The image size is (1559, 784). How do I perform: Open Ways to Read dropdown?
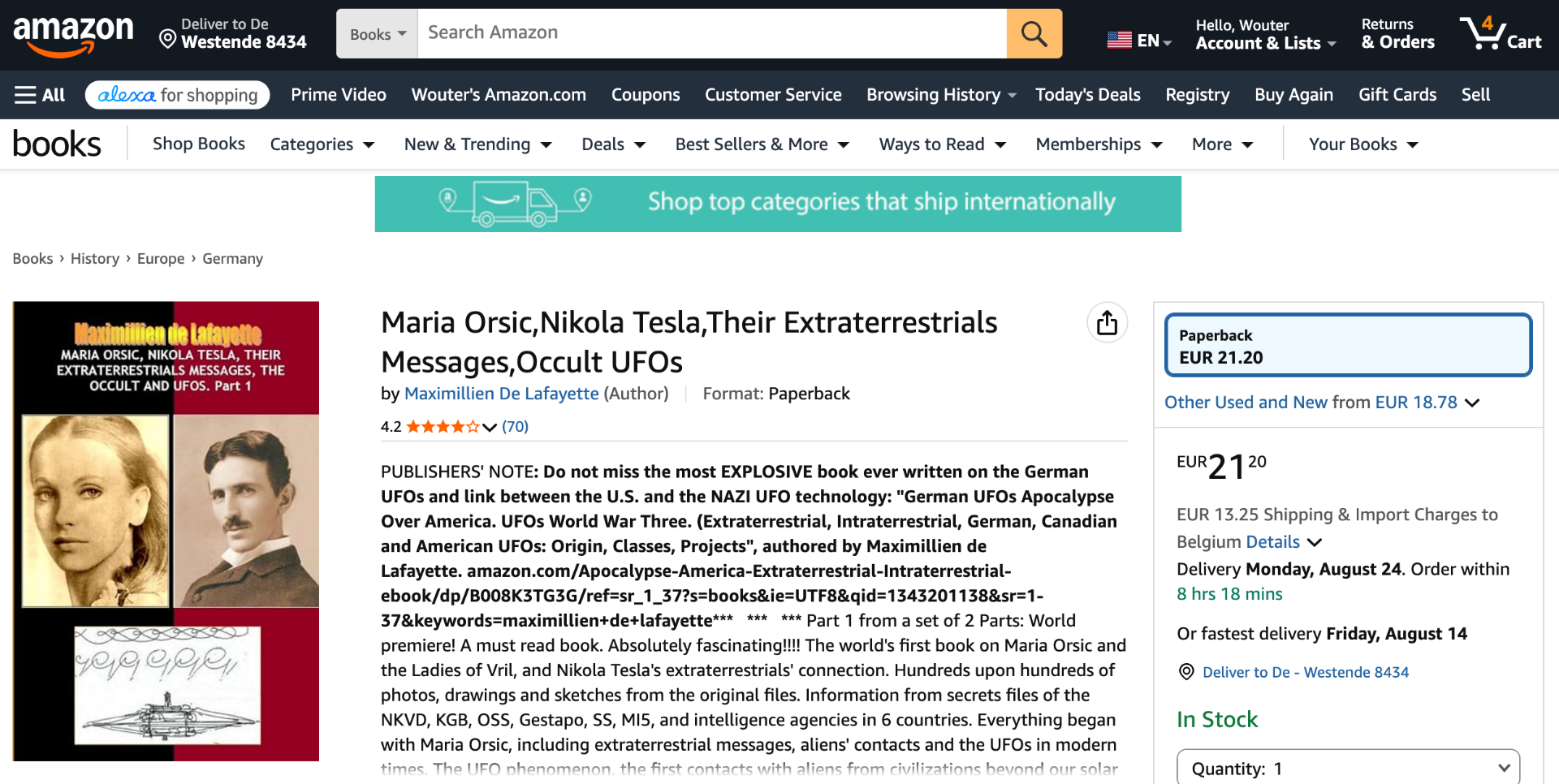[943, 144]
